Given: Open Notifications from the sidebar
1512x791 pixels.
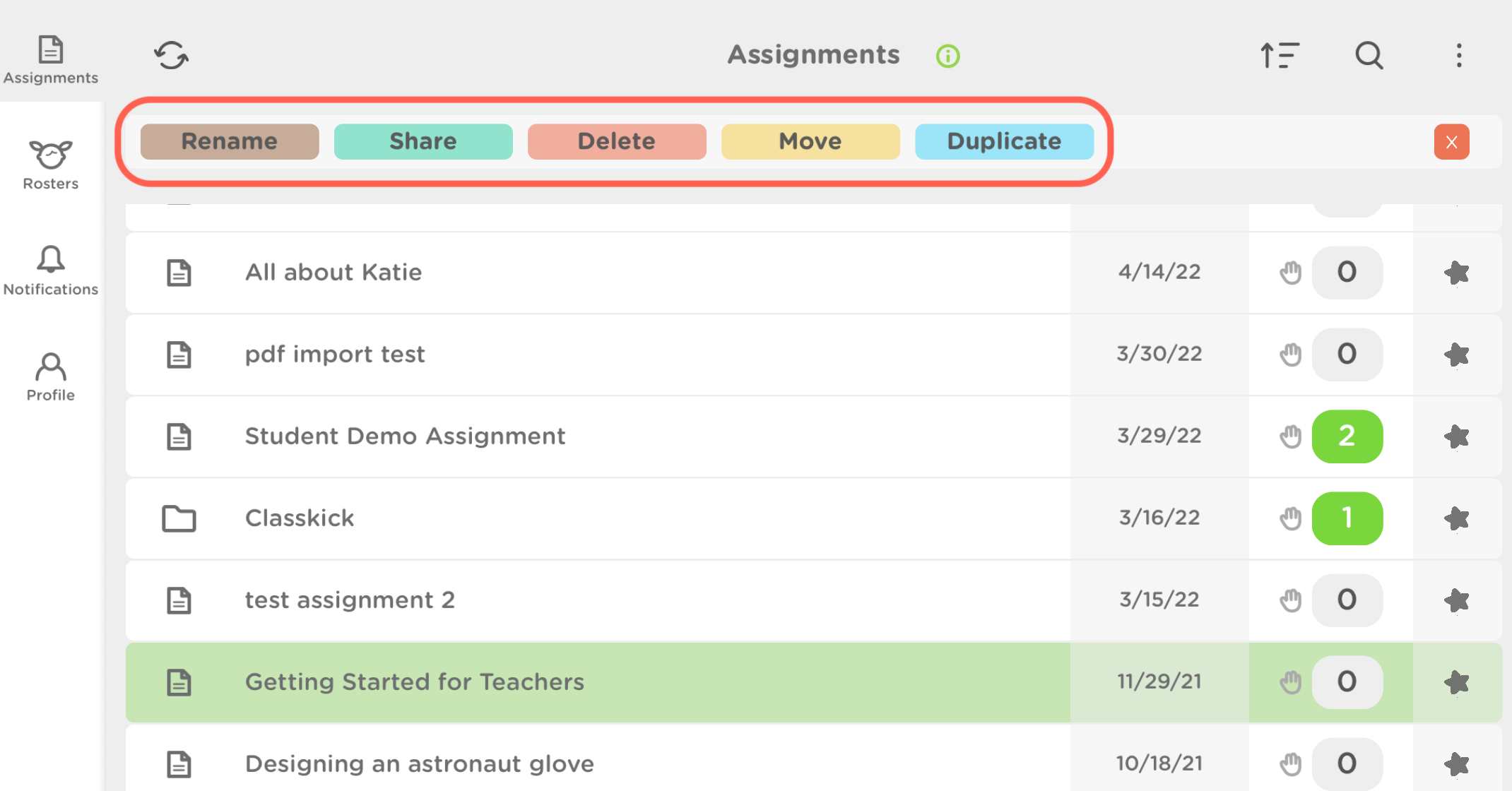Looking at the screenshot, I should [x=50, y=270].
